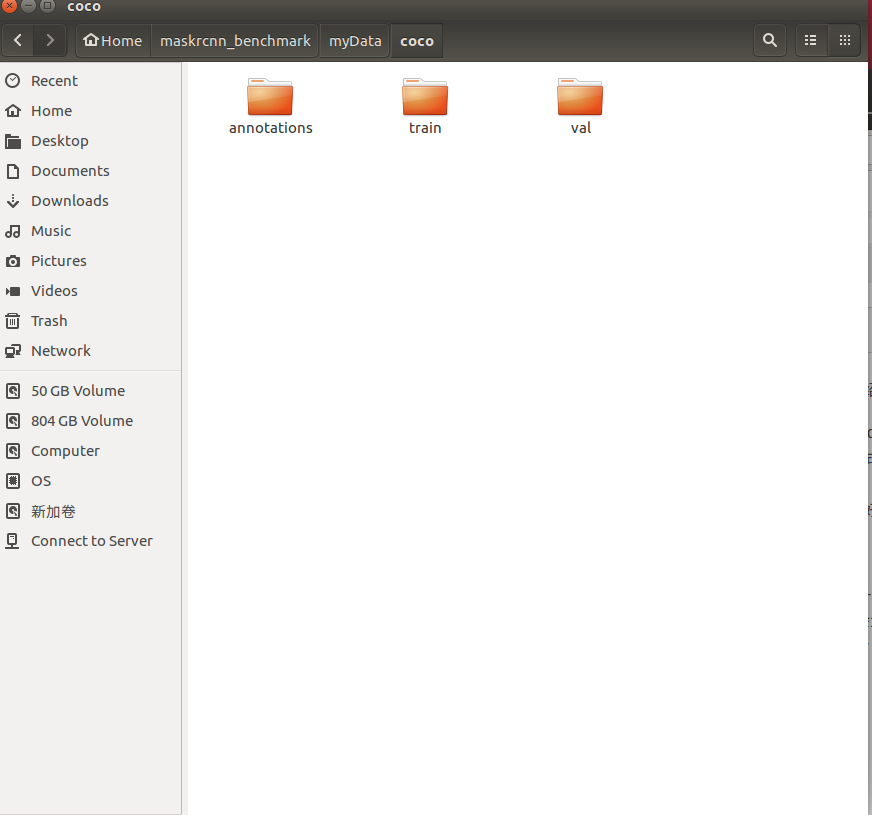
Task: Jump to Home in the path bar
Action: tap(113, 41)
